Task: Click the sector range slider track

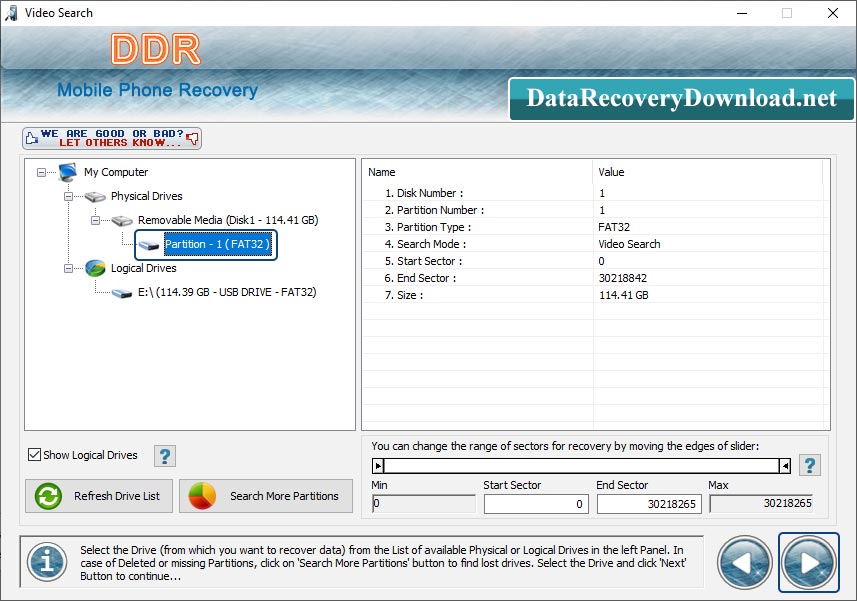Action: tap(582, 466)
